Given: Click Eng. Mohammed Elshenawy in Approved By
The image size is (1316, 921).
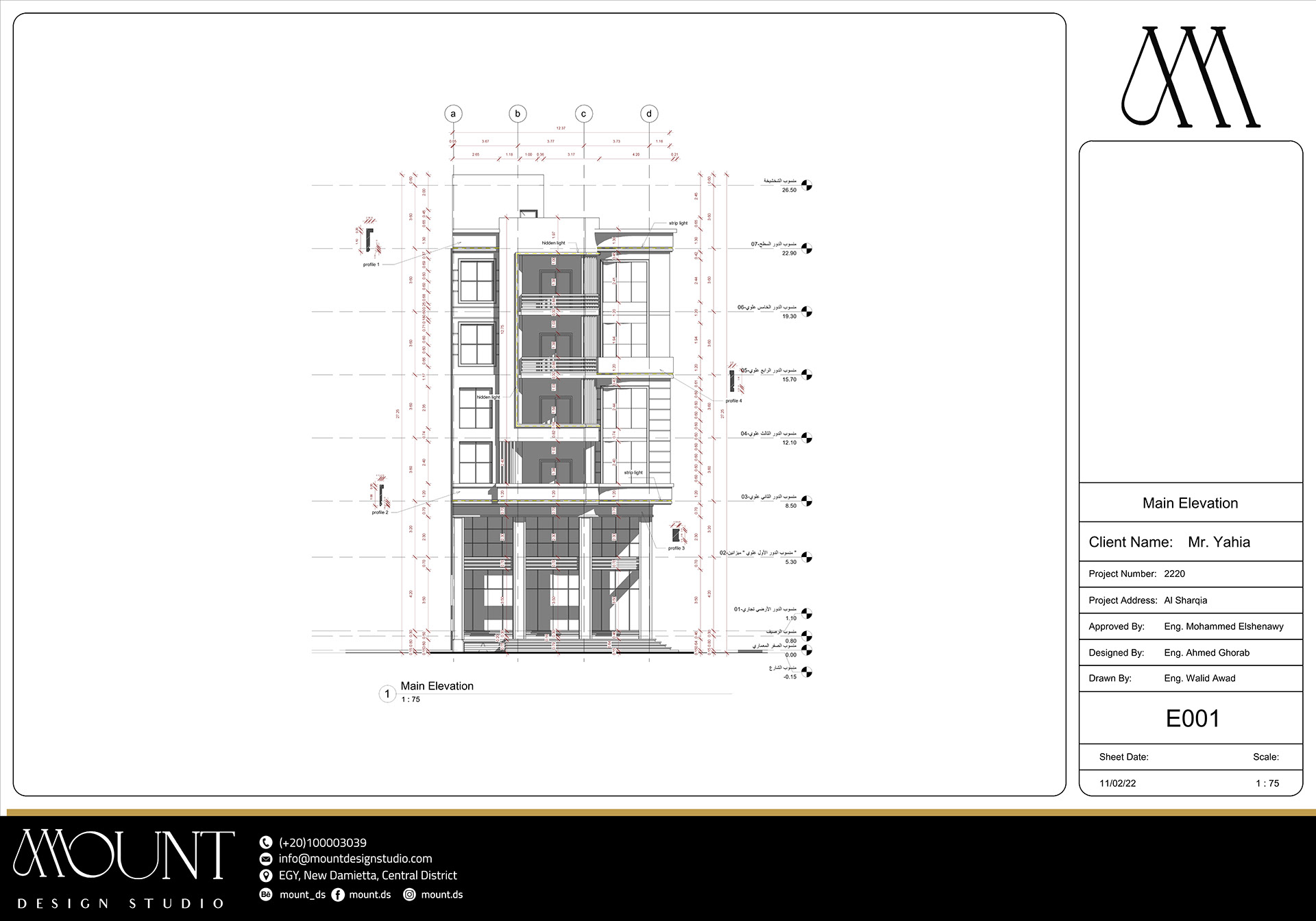Looking at the screenshot, I should coord(1223,626).
